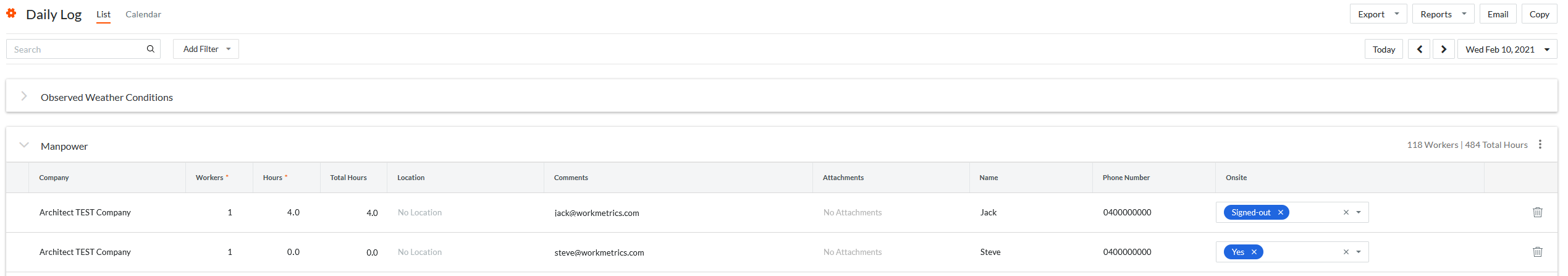1568x276 pixels.
Task: Open Manpower three-dot options menu
Action: point(1540,144)
